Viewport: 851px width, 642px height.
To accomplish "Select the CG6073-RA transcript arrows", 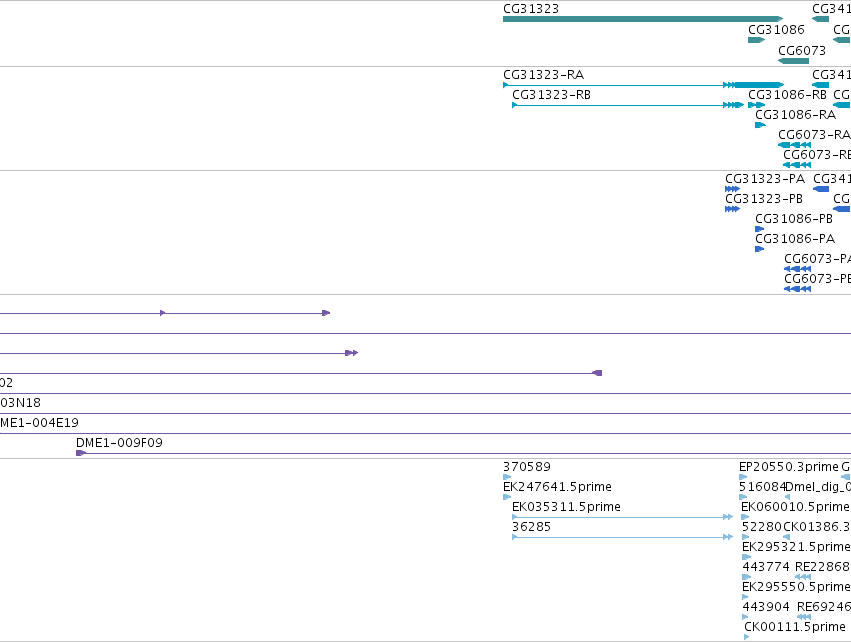I will pyautogui.click(x=795, y=145).
